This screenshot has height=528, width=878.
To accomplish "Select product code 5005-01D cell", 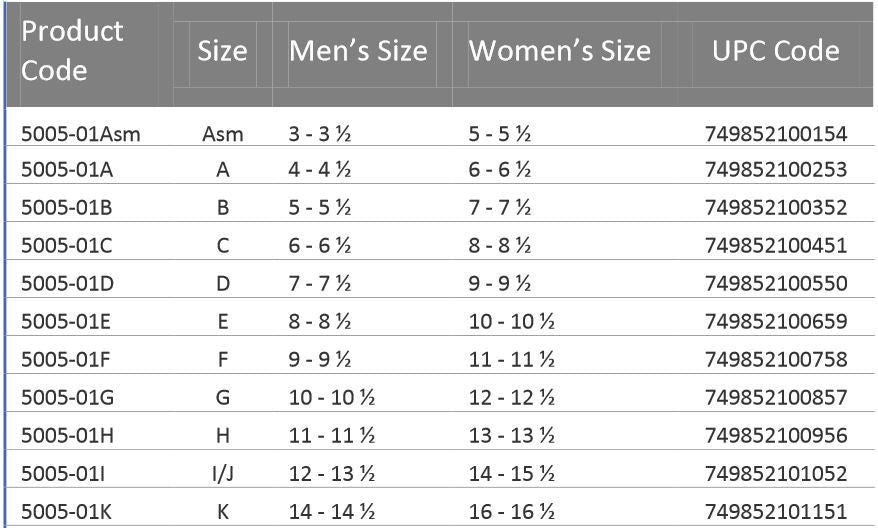I will pos(68,284).
